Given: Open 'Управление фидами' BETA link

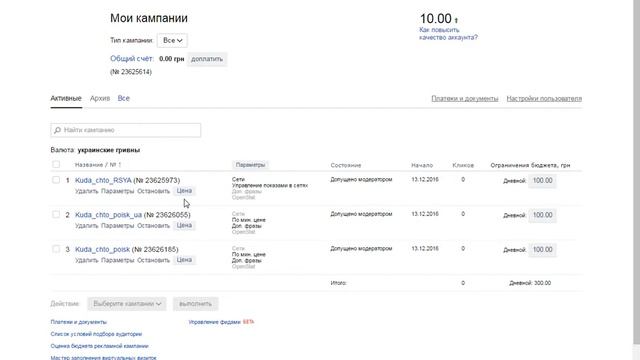Looking at the screenshot, I should [221, 322].
